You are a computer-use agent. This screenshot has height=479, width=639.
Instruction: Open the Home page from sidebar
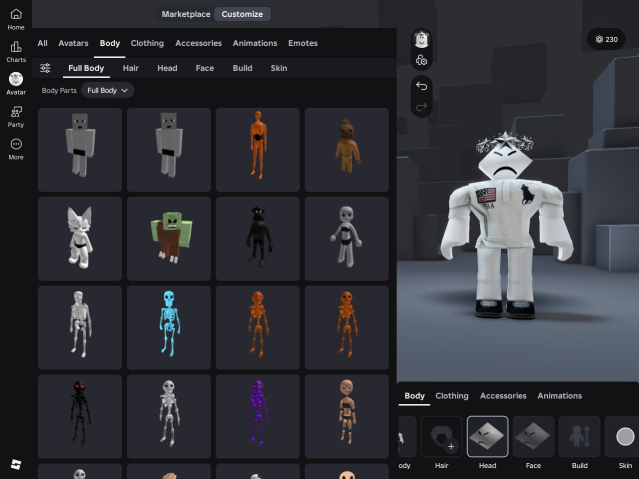tap(16, 18)
